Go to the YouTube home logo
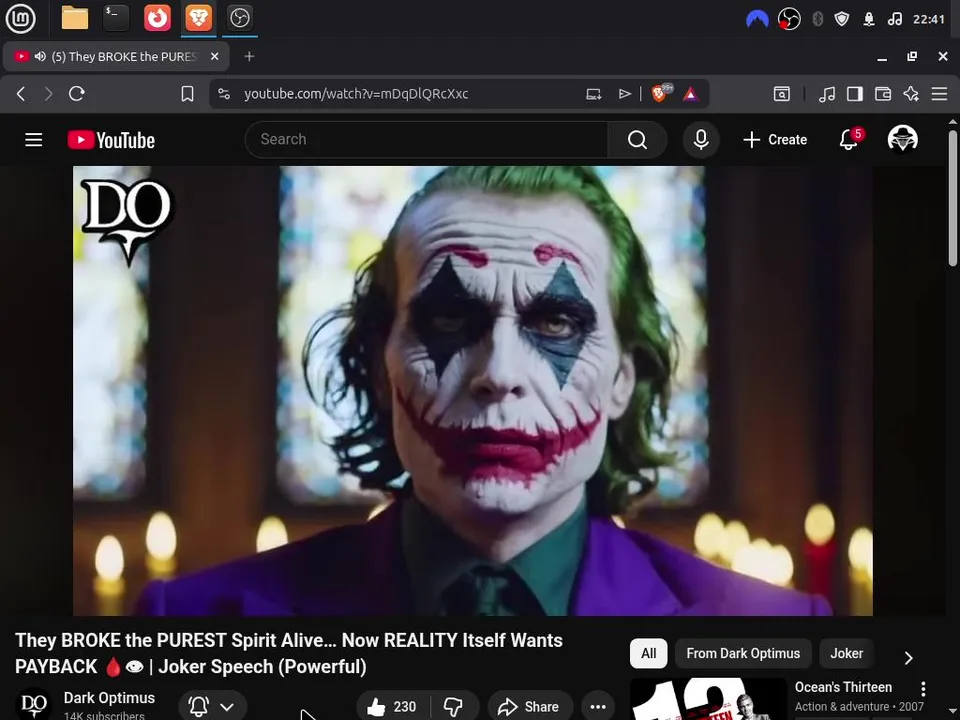This screenshot has height=720, width=960. click(x=111, y=140)
